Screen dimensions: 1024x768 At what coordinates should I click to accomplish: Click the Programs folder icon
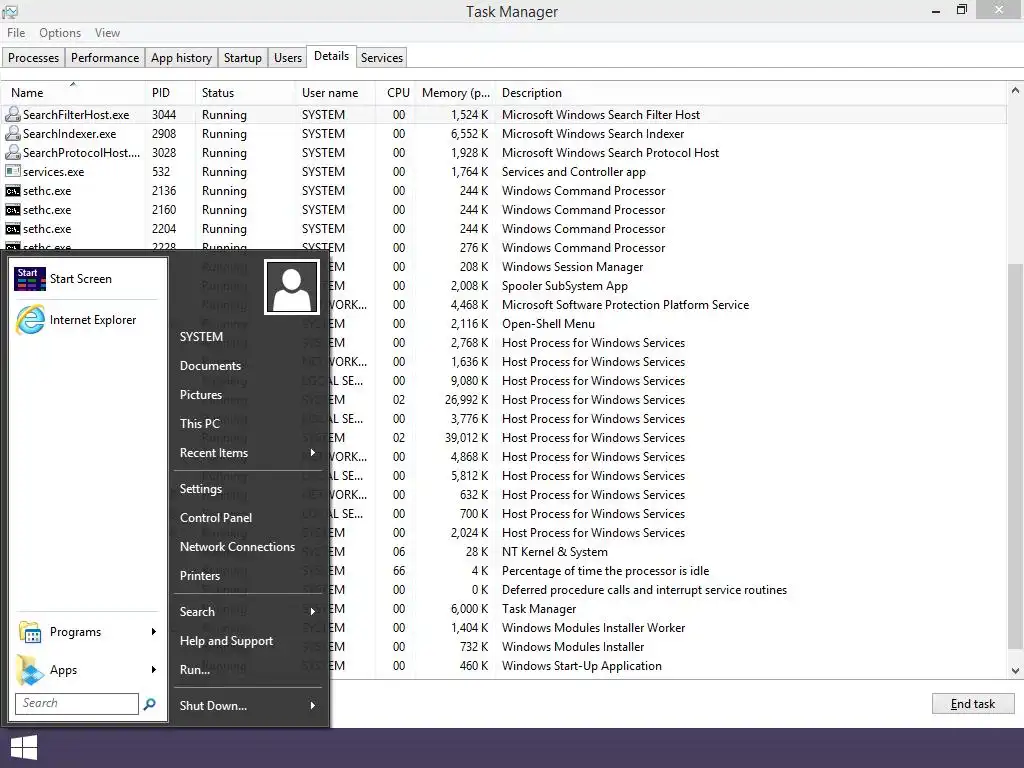tap(30, 632)
